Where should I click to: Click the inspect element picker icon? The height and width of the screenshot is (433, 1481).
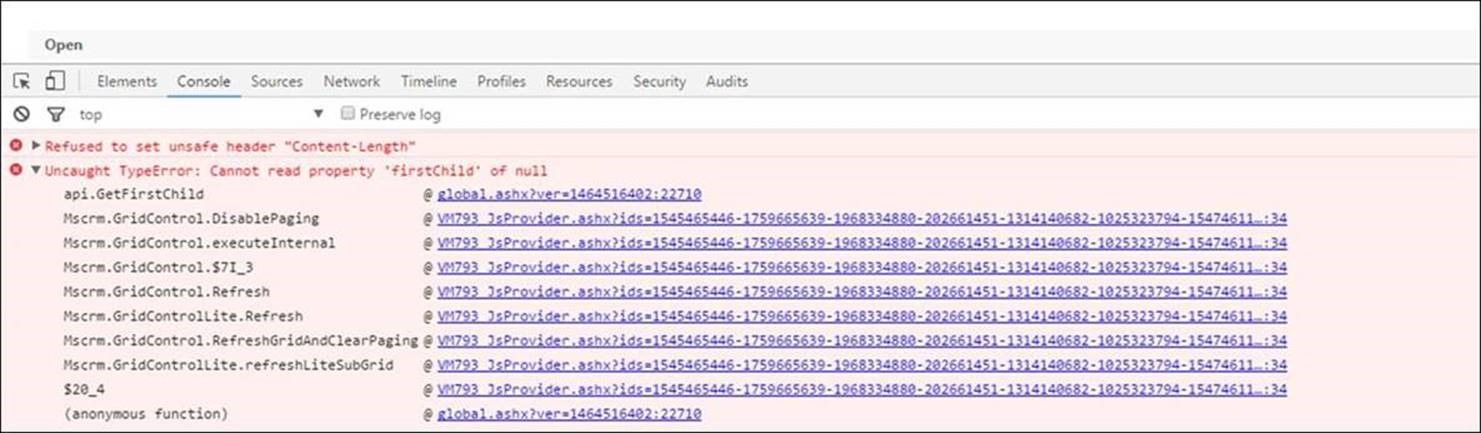22,82
